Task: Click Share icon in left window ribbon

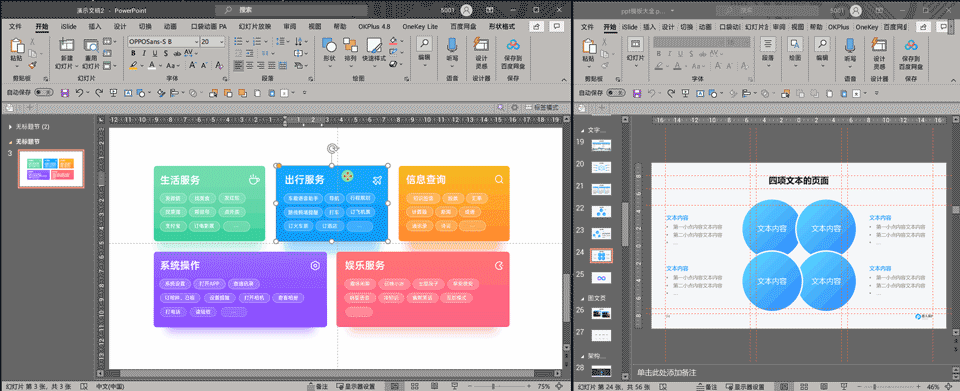Action: (x=537, y=26)
